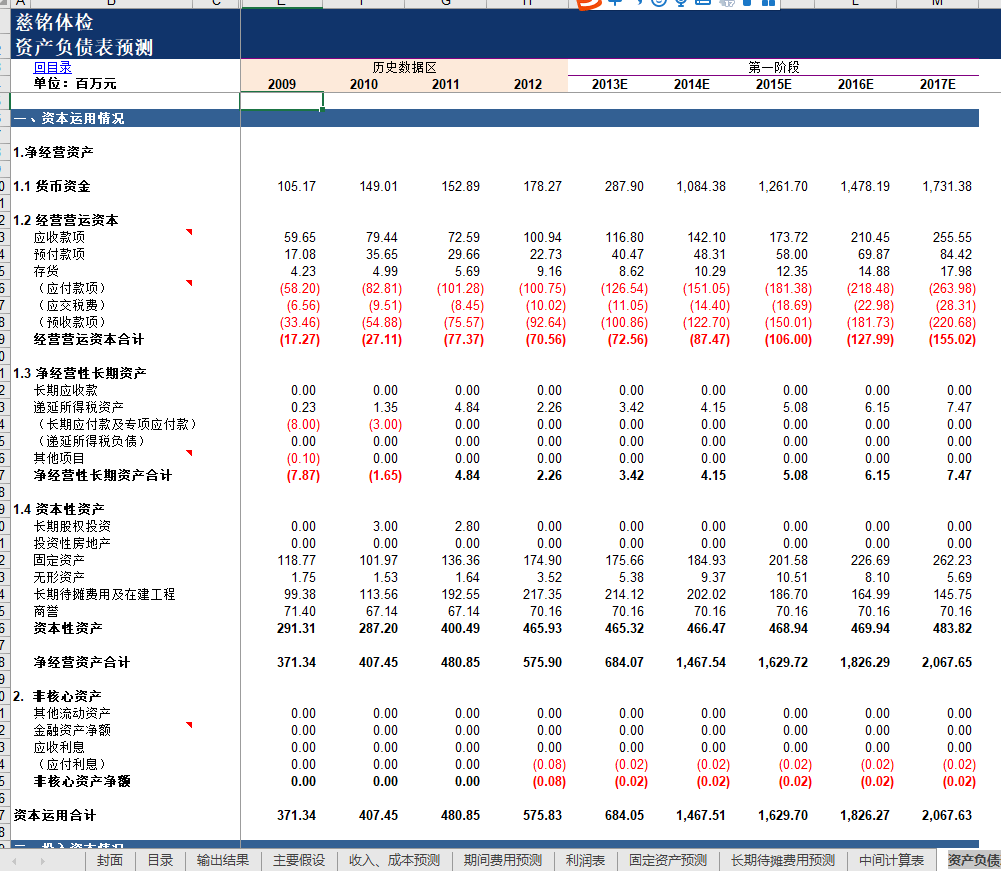Open the Sogou emoji smiley icon

click(657, 3)
